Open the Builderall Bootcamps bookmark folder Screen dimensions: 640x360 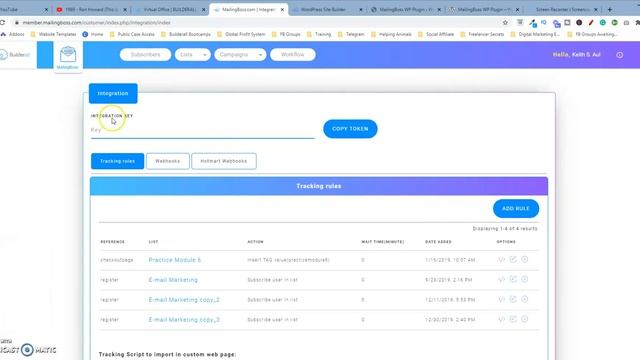pos(186,35)
